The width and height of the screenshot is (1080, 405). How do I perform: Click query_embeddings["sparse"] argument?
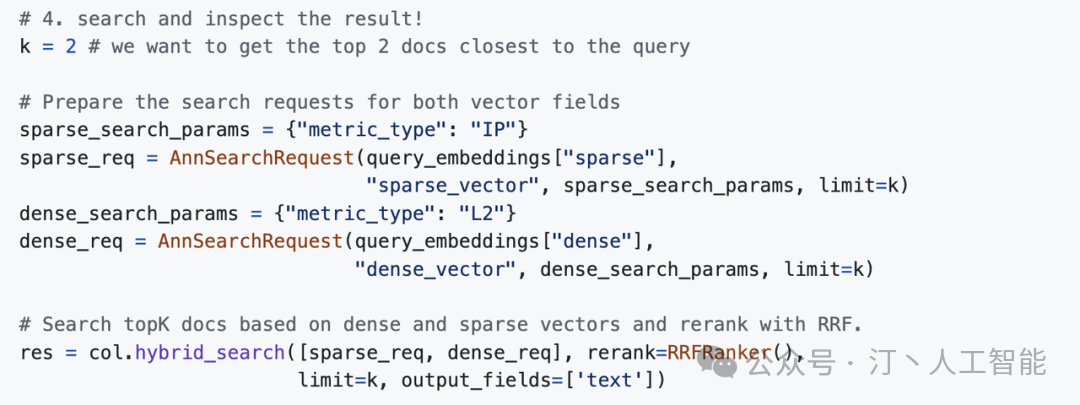pyautogui.click(x=517, y=158)
